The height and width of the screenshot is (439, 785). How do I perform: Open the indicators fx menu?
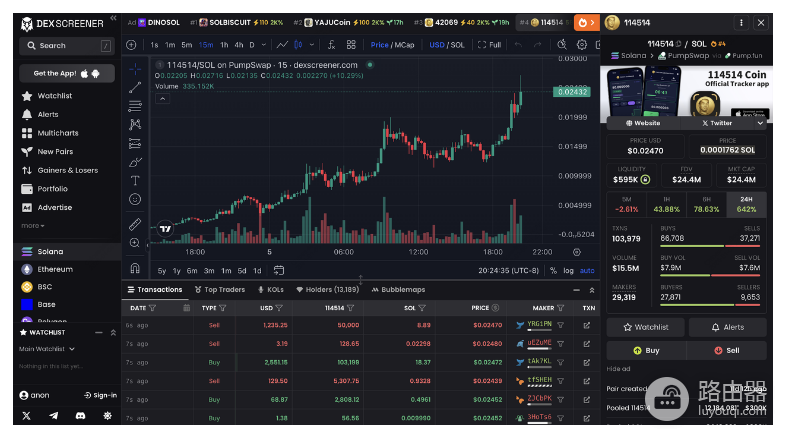point(331,45)
